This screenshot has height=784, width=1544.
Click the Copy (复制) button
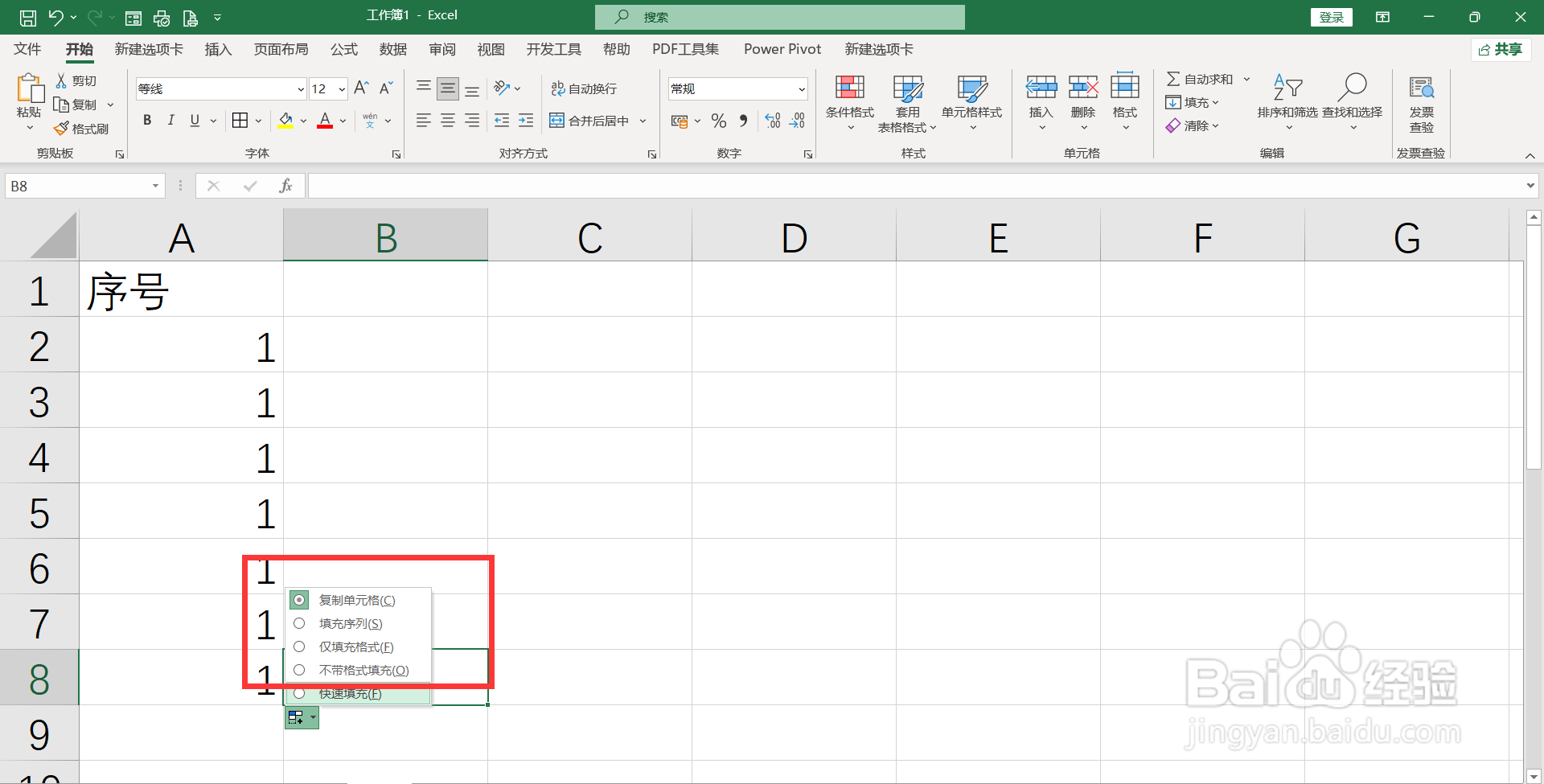(76, 105)
